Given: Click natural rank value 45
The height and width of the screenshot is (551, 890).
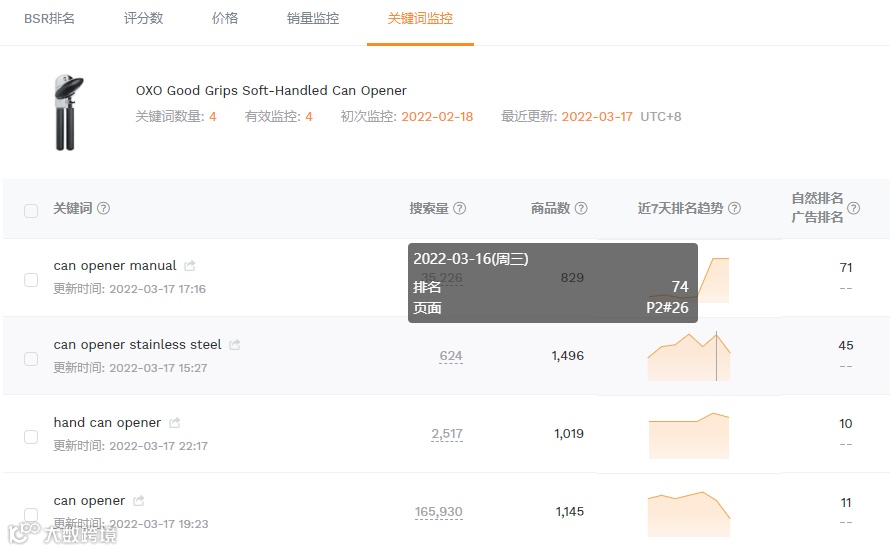Looking at the screenshot, I should tap(846, 346).
